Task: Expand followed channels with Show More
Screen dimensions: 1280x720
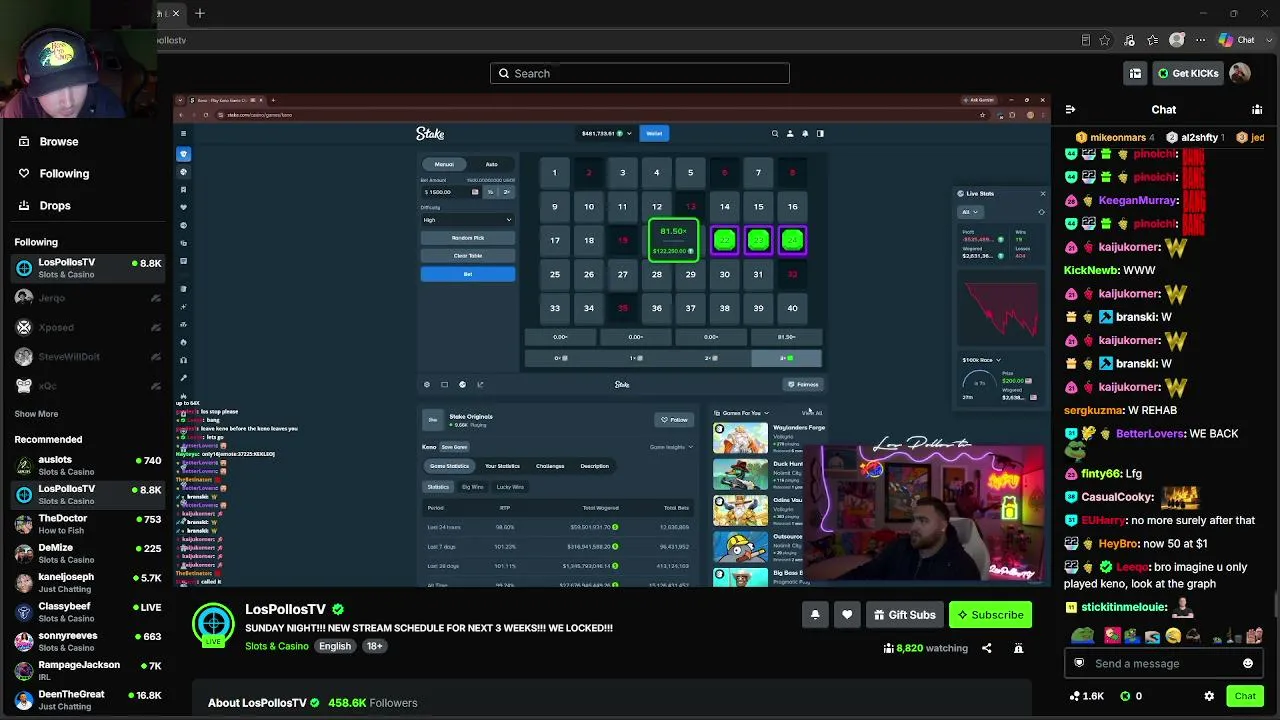Action: pos(36,414)
